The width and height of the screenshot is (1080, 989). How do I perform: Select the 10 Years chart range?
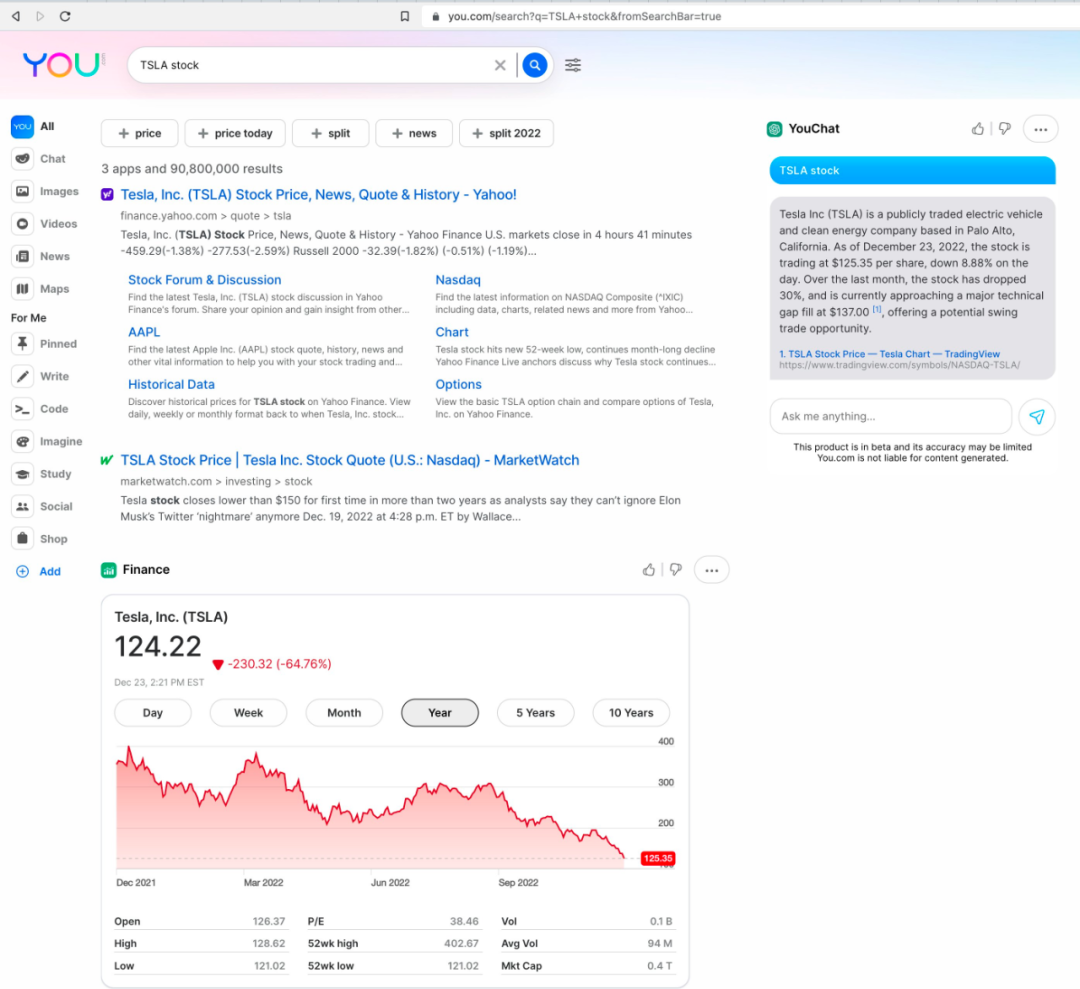pyautogui.click(x=631, y=713)
